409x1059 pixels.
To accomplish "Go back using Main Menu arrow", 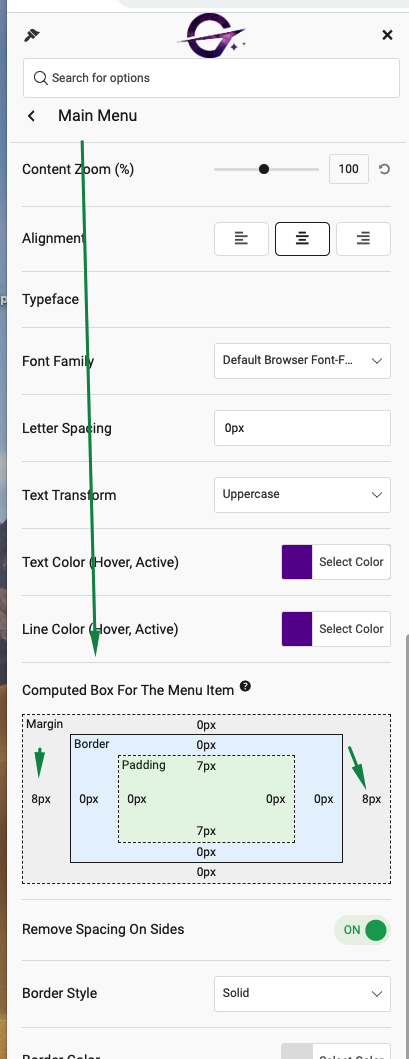I will [x=31, y=116].
